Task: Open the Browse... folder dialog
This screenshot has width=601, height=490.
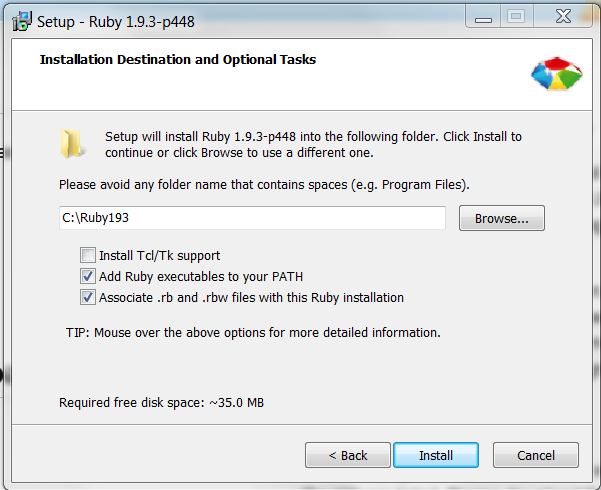Action: [502, 218]
